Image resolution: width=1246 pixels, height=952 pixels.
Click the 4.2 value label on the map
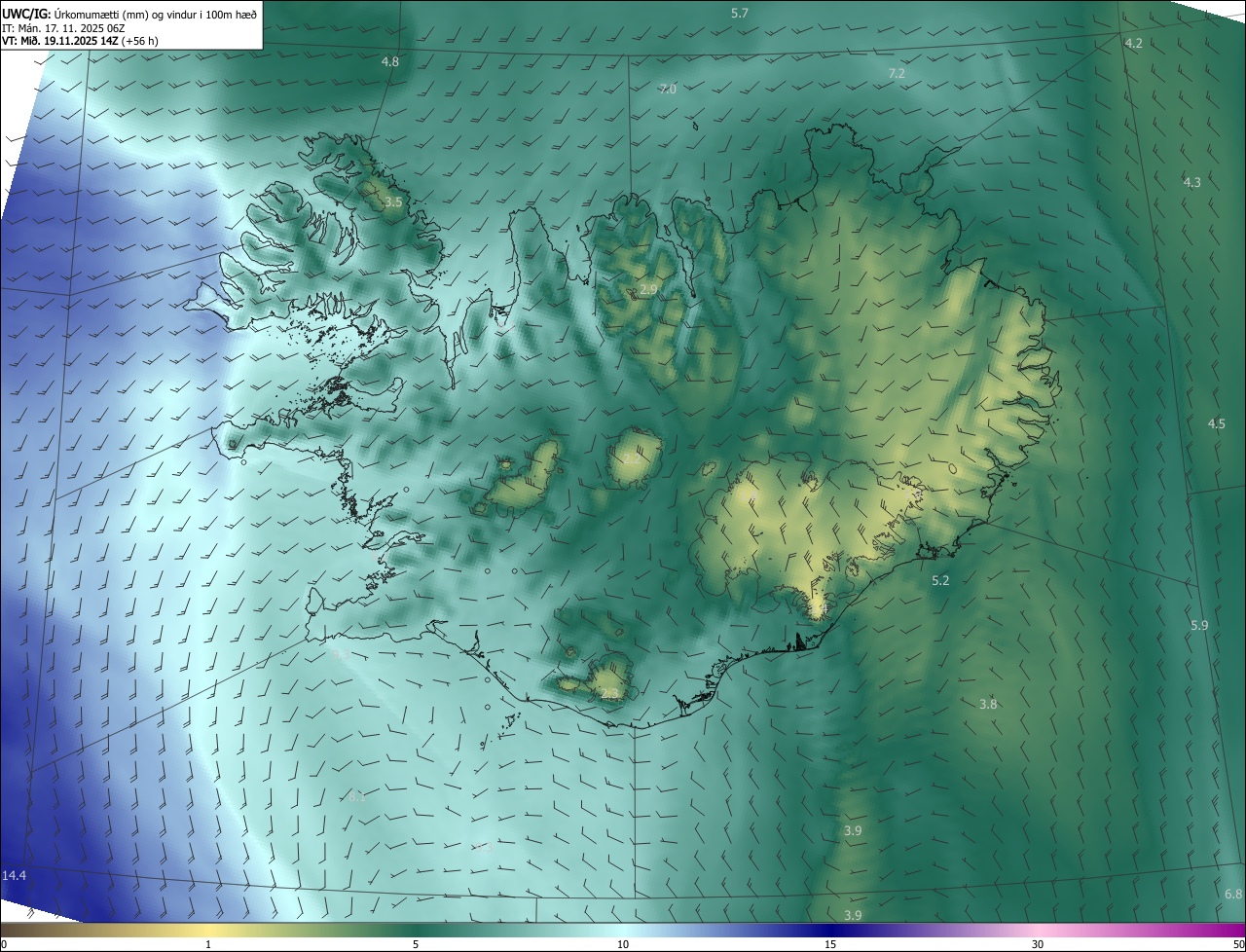click(x=1134, y=44)
